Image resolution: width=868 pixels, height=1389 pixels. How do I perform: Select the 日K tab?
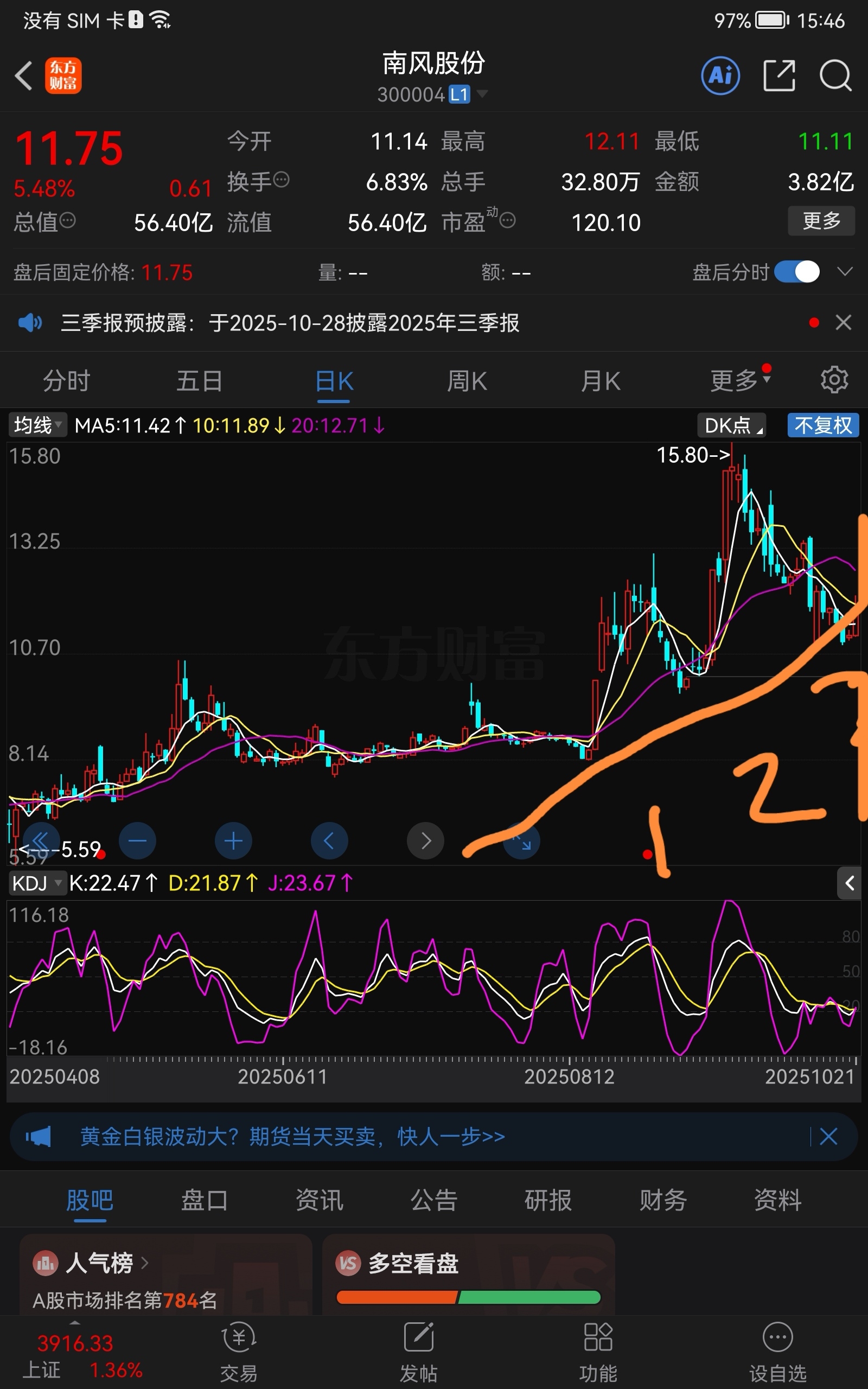pos(334,381)
